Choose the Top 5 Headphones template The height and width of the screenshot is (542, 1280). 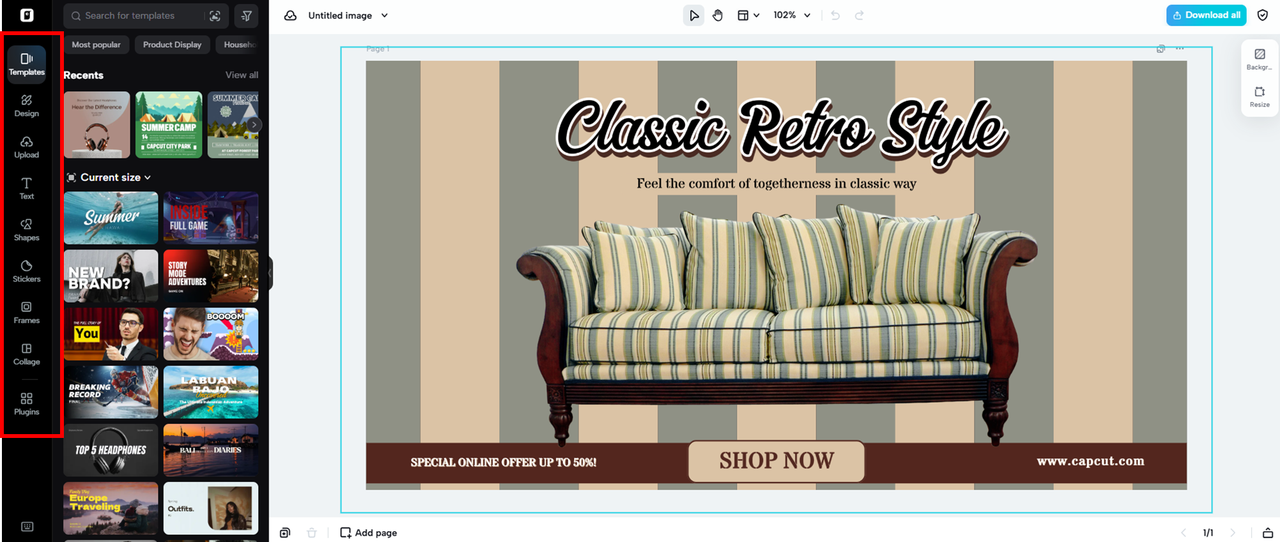coord(111,450)
